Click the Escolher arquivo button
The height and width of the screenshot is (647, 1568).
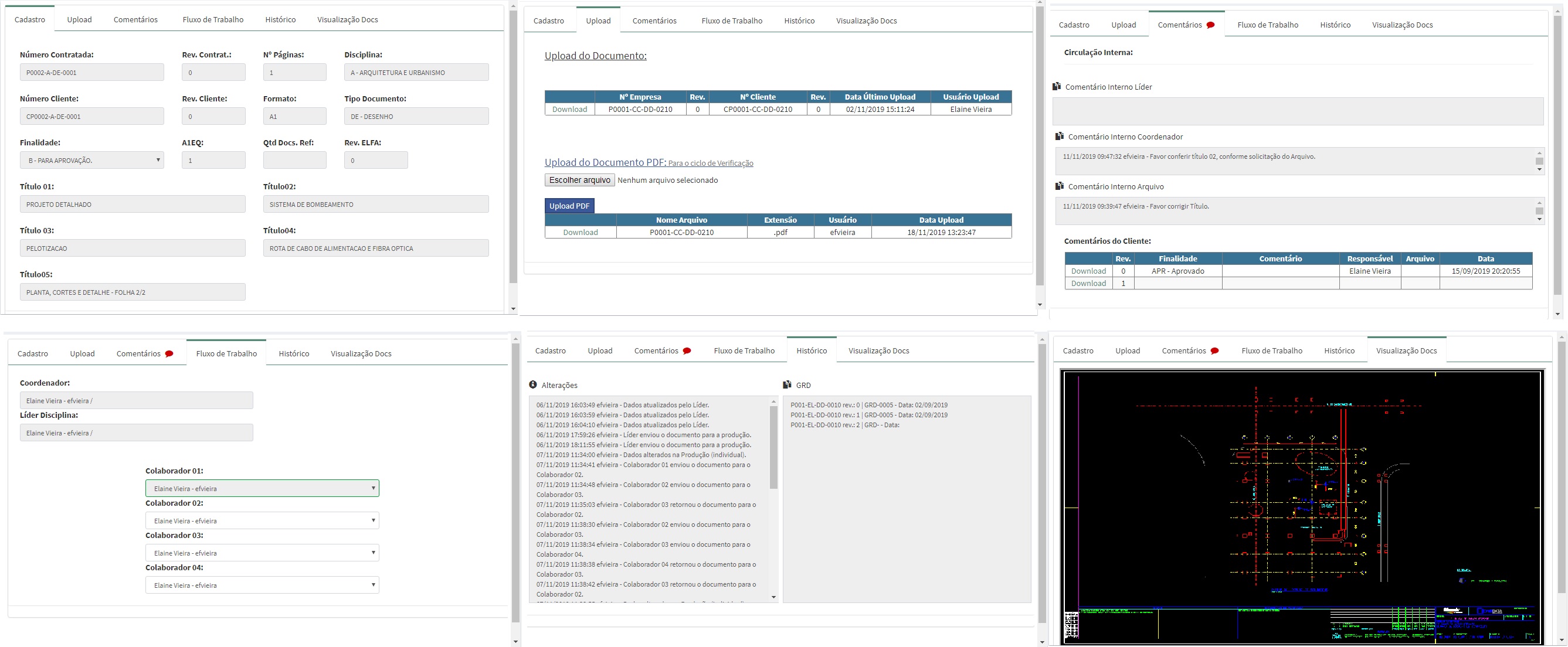pos(579,180)
